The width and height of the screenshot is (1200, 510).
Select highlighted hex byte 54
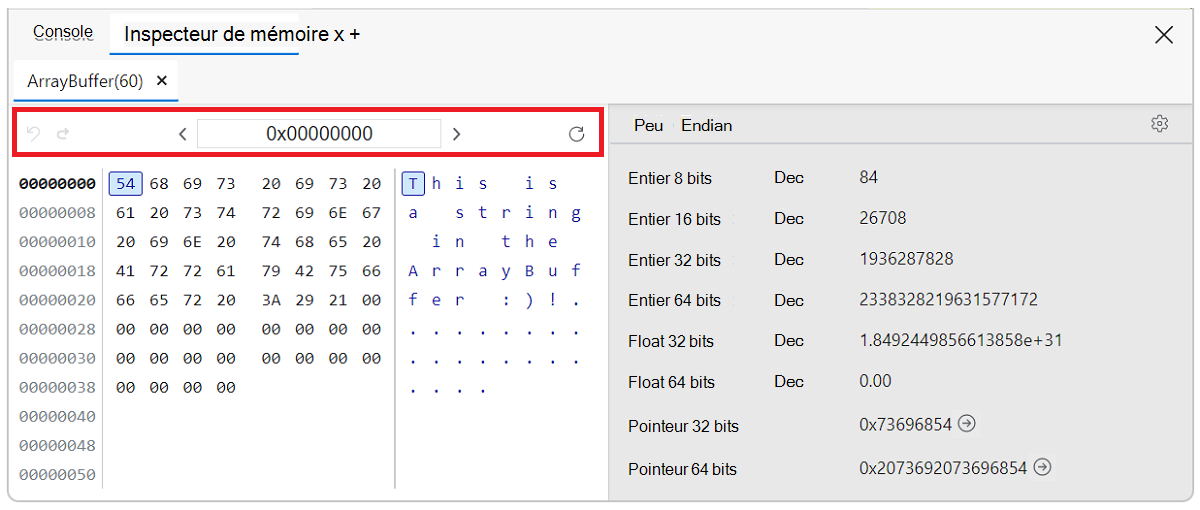click(125, 184)
